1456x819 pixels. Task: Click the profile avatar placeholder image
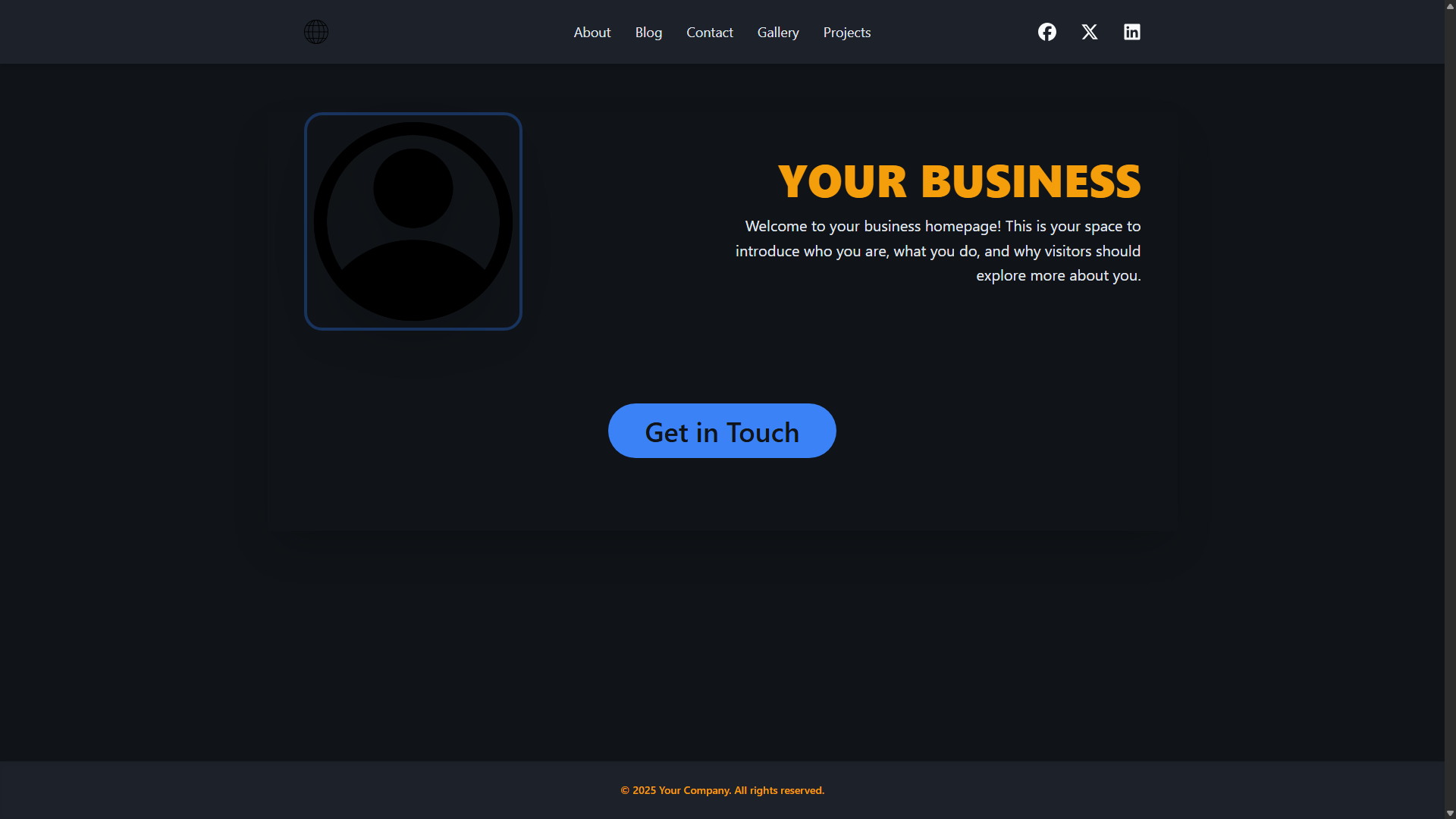(x=413, y=221)
